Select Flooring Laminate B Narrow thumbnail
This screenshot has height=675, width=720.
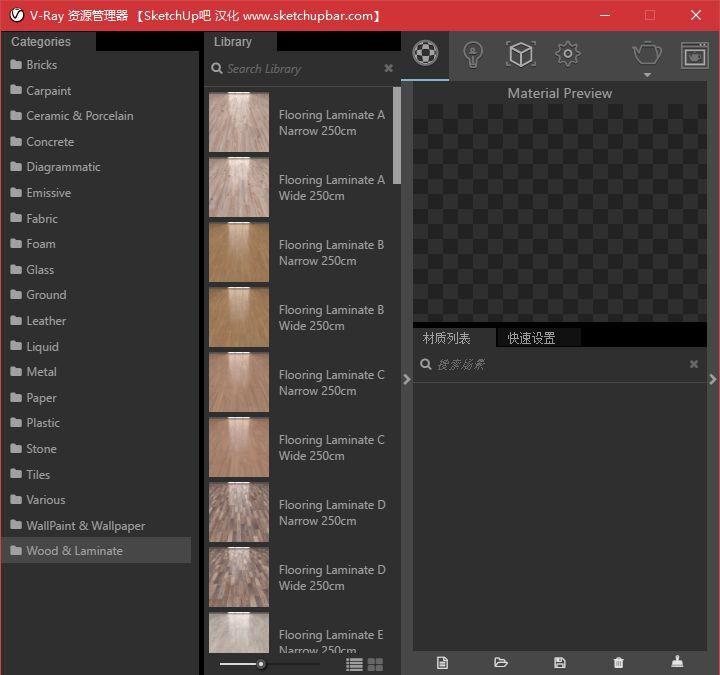[x=239, y=252]
